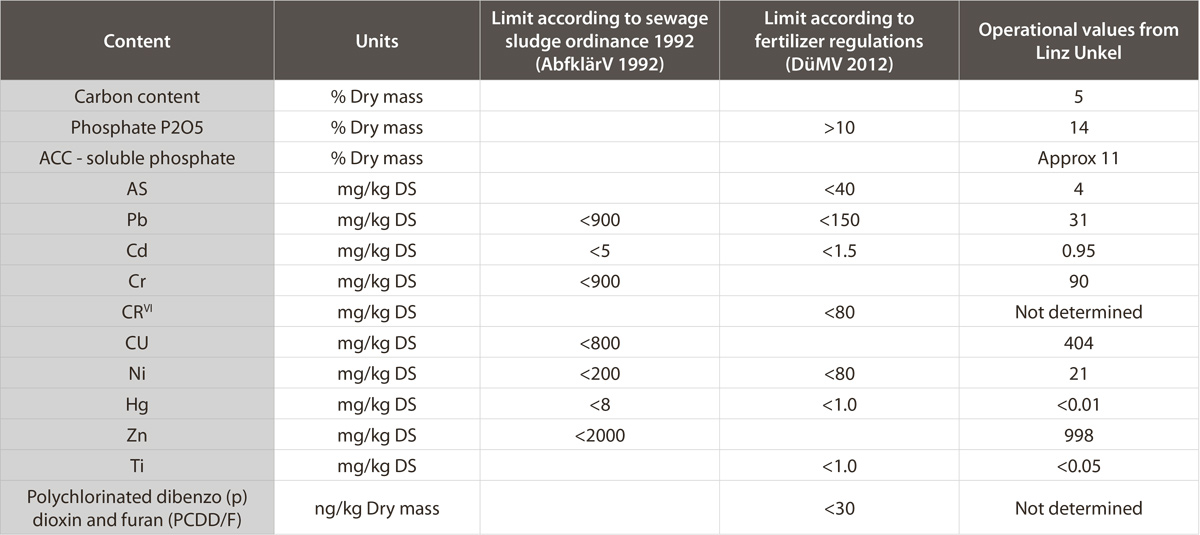This screenshot has height=535, width=1200.
Task: Select the CR VI row label
Action: pos(136,312)
